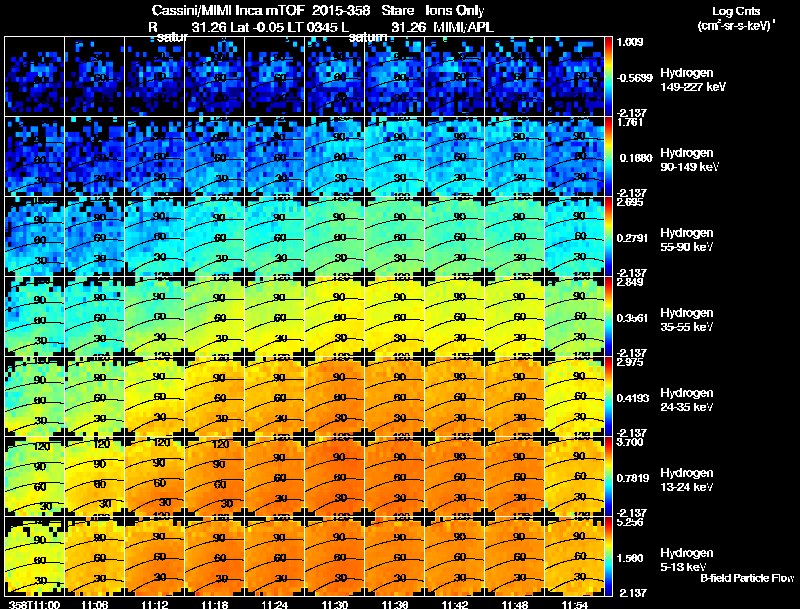This screenshot has height=609, width=800.
Task: Click the 'Hydrogen 149-227 keV' row label
Action: (692, 80)
